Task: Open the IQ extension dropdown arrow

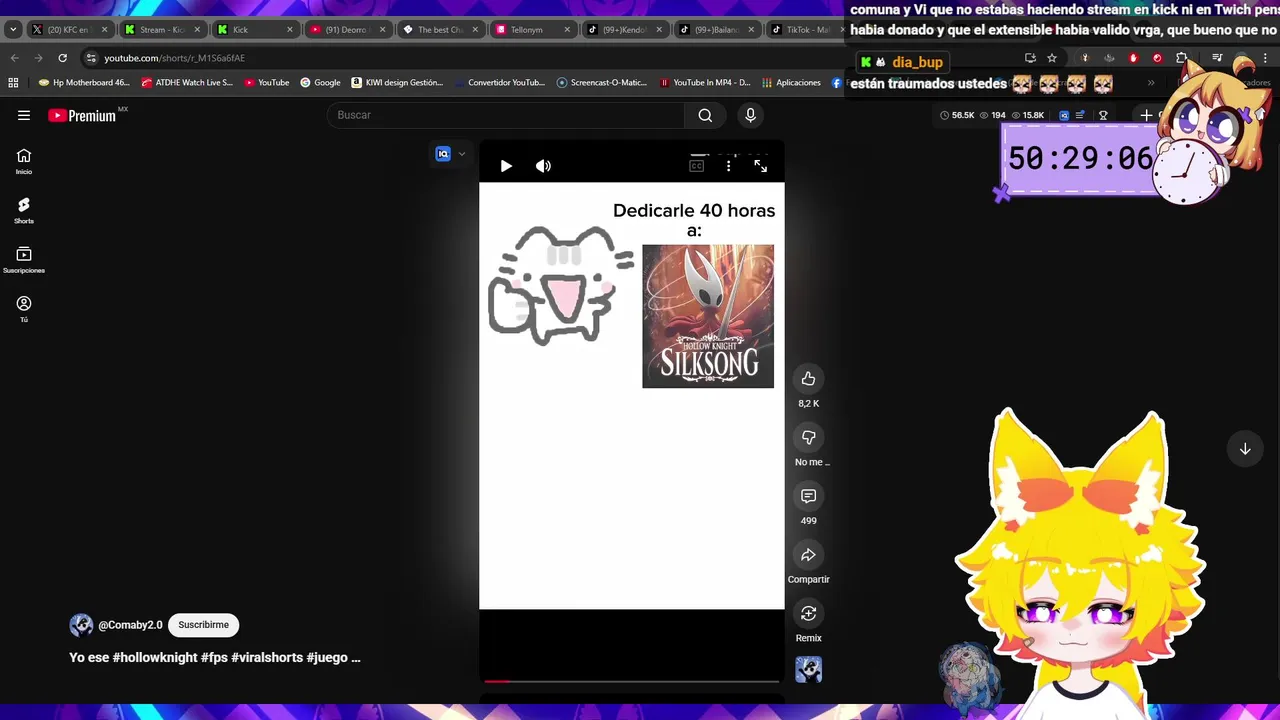Action: pyautogui.click(x=461, y=154)
